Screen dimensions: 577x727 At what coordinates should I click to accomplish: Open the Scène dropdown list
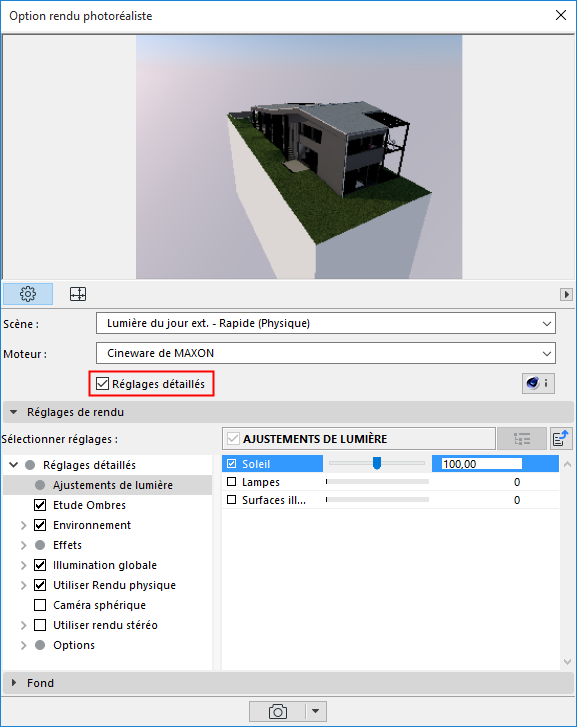(326, 323)
